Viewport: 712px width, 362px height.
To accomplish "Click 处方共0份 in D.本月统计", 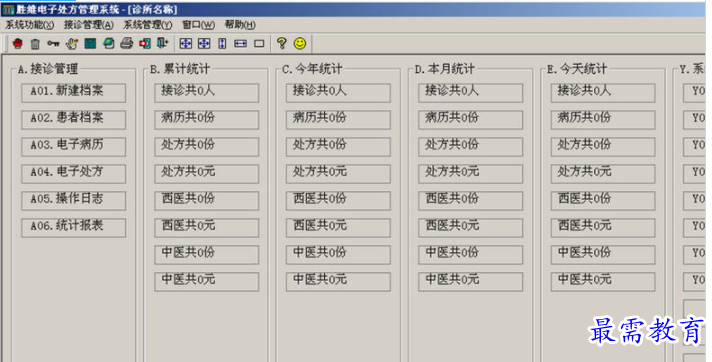I will [470, 147].
